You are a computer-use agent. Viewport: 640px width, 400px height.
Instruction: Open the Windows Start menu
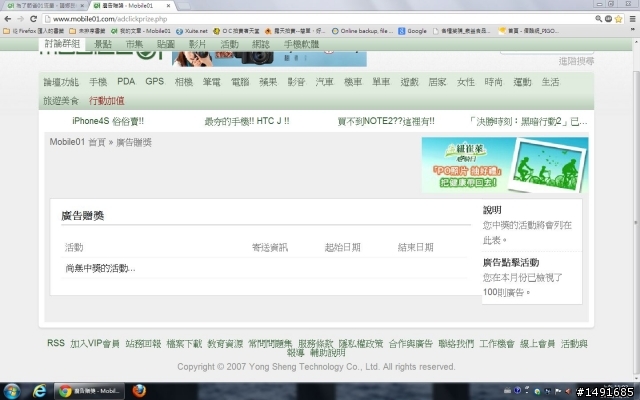11,391
